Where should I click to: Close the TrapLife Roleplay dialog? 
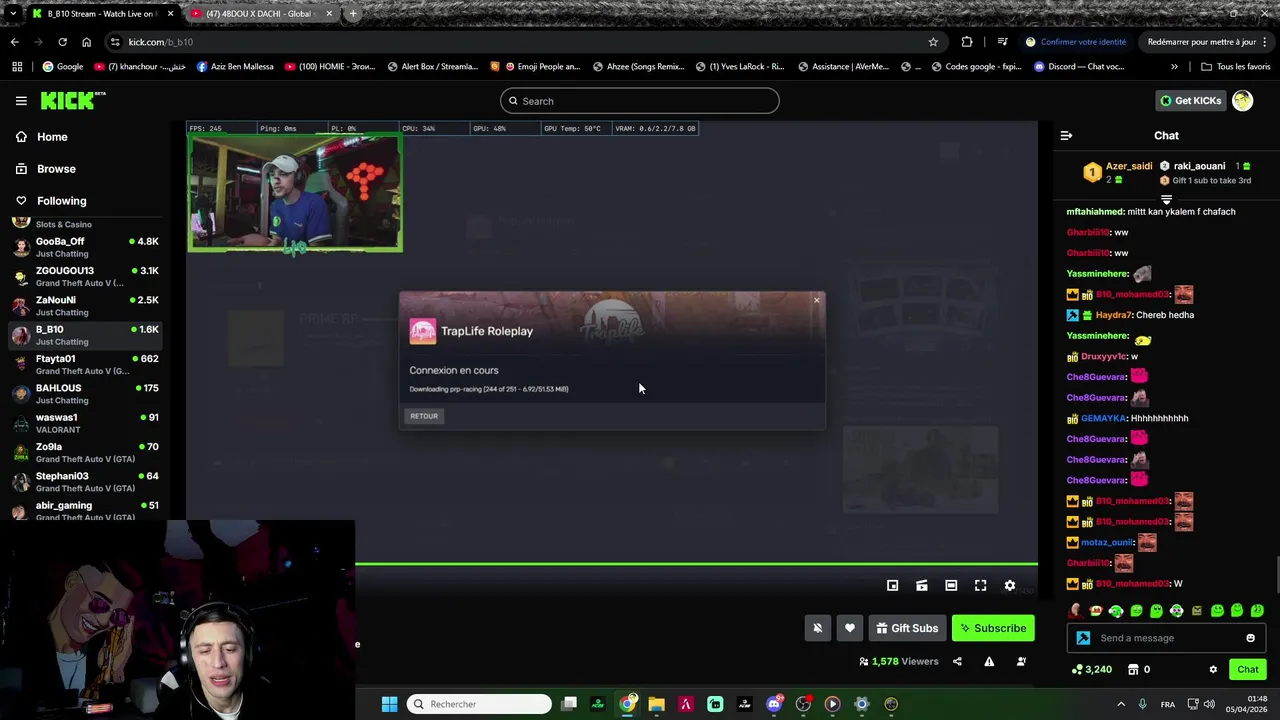(x=816, y=300)
